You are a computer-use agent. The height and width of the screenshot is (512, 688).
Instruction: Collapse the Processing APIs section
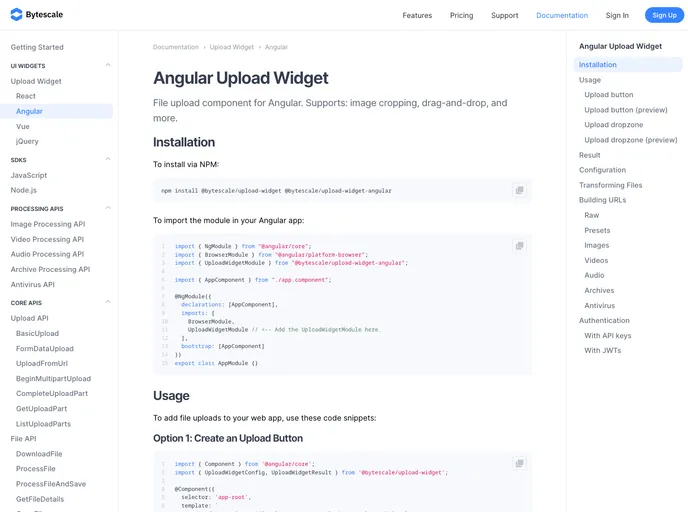tap(108, 208)
